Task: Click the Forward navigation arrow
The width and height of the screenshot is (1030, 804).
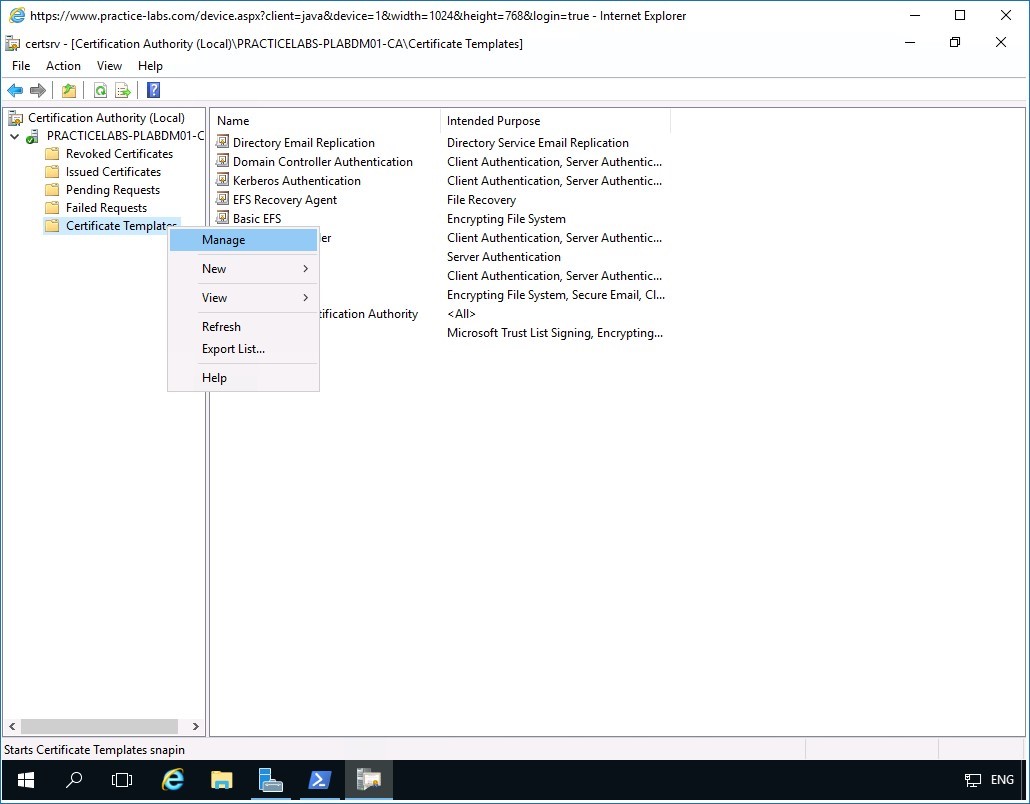Action: point(37,90)
